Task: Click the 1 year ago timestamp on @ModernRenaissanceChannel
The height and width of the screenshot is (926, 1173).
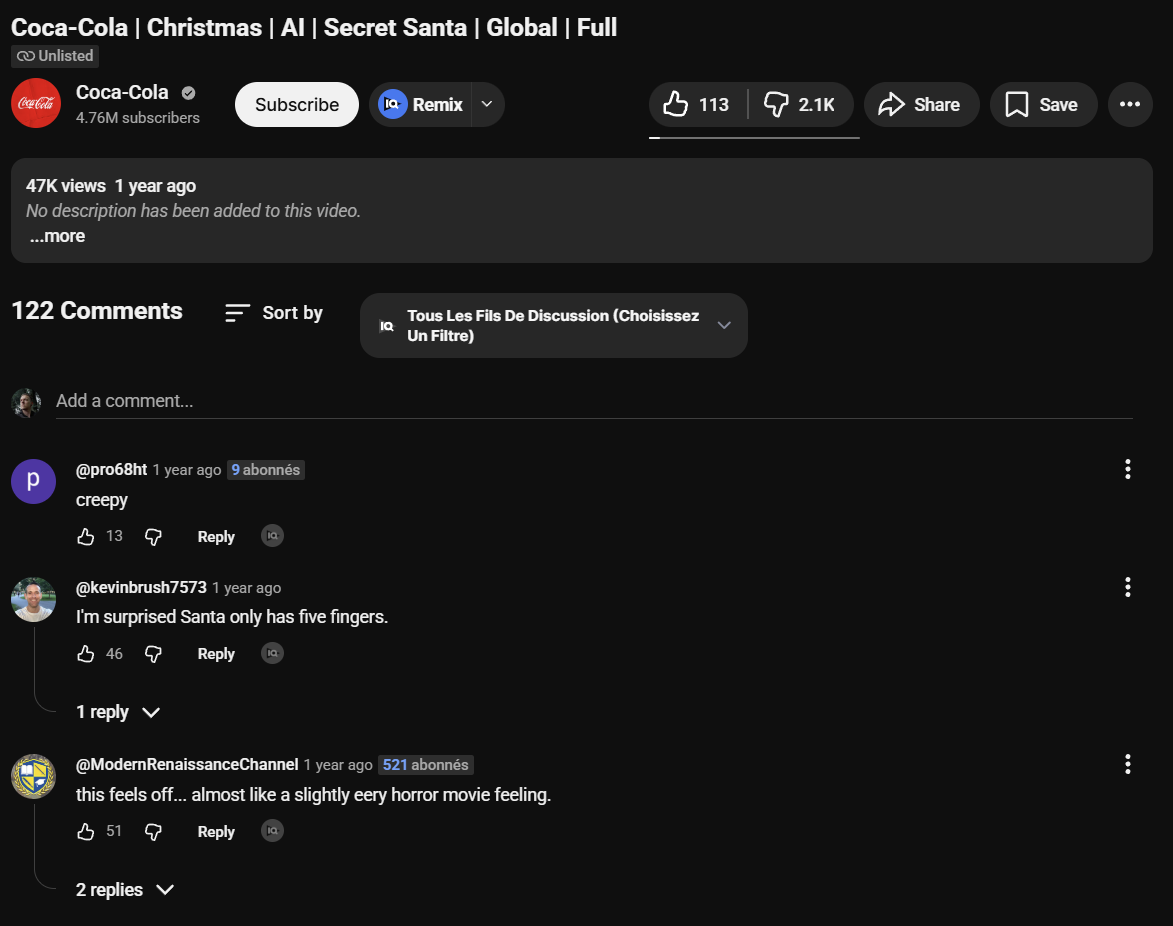Action: 338,765
